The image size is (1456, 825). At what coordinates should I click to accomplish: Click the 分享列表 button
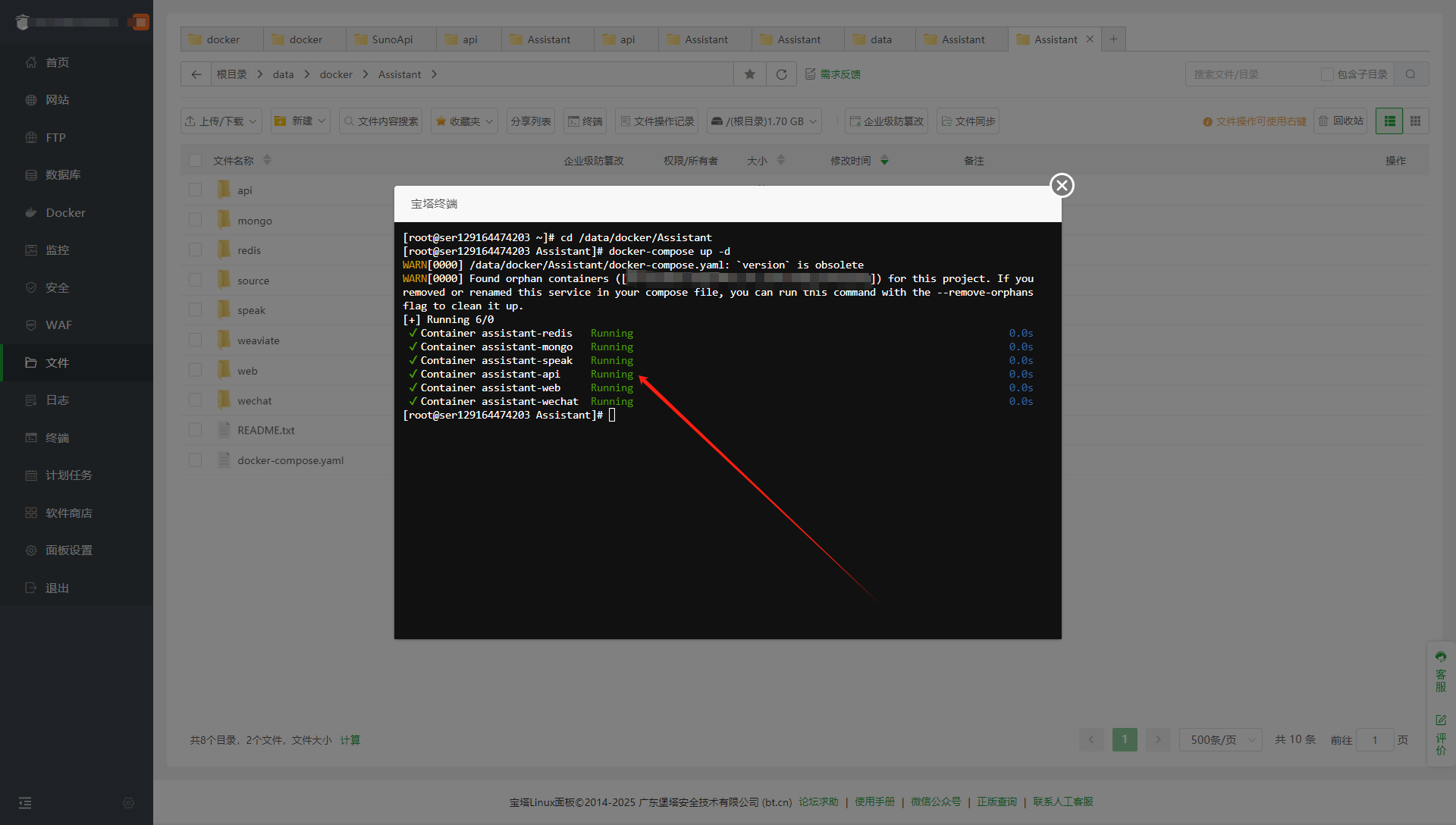coord(531,121)
